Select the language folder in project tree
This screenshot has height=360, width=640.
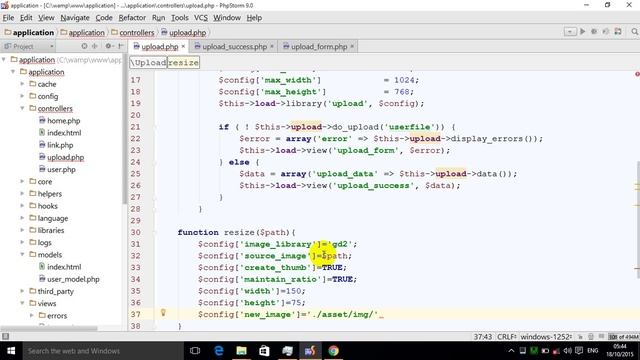pyautogui.click(x=49, y=218)
